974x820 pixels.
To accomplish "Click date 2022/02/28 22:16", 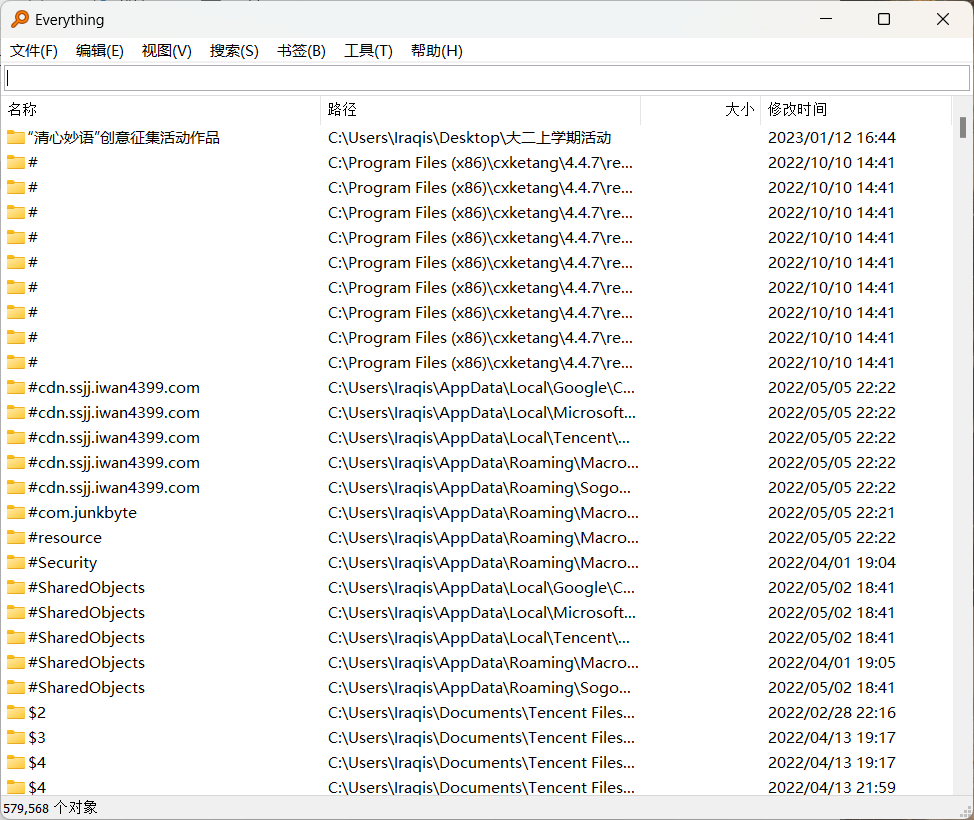I will (832, 713).
